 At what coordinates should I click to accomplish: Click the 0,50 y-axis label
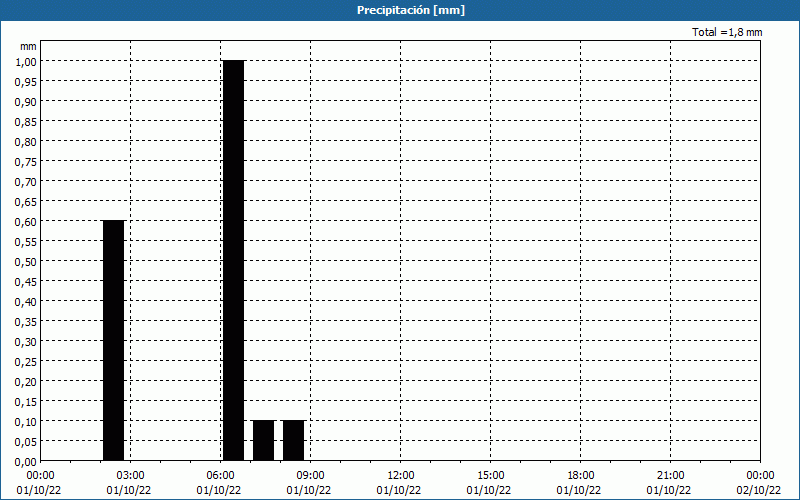(x=26, y=261)
